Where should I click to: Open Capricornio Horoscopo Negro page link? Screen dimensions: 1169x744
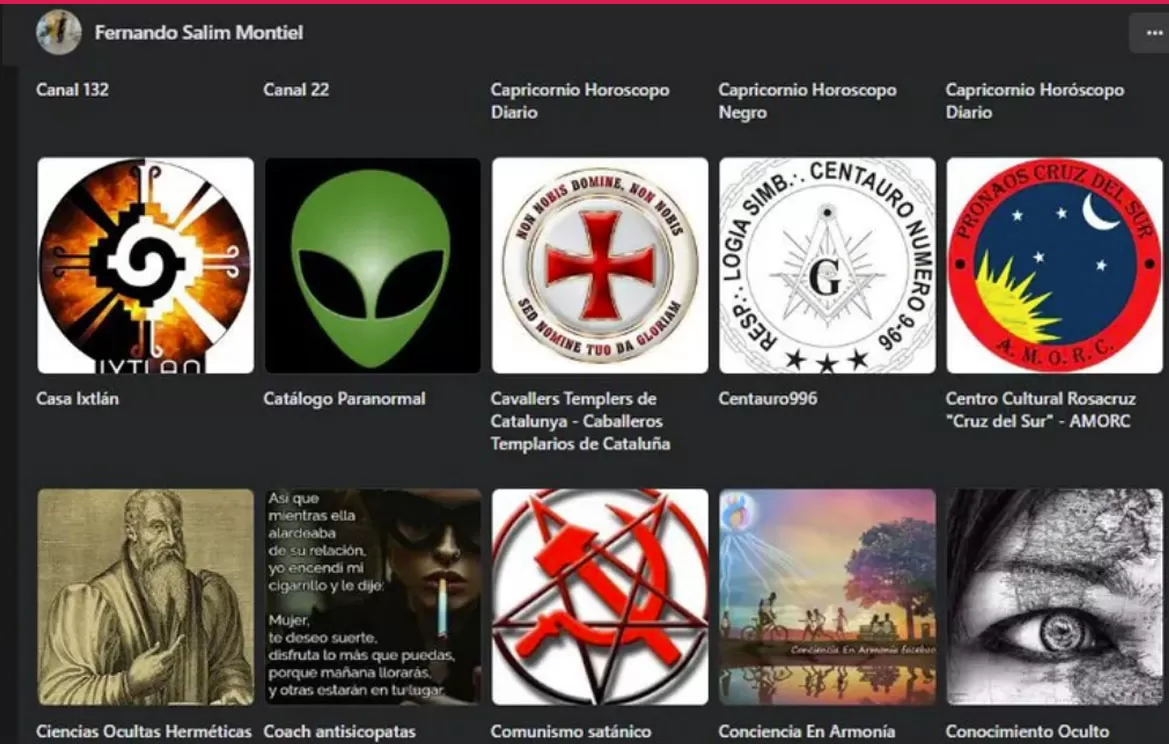pyautogui.click(x=806, y=101)
